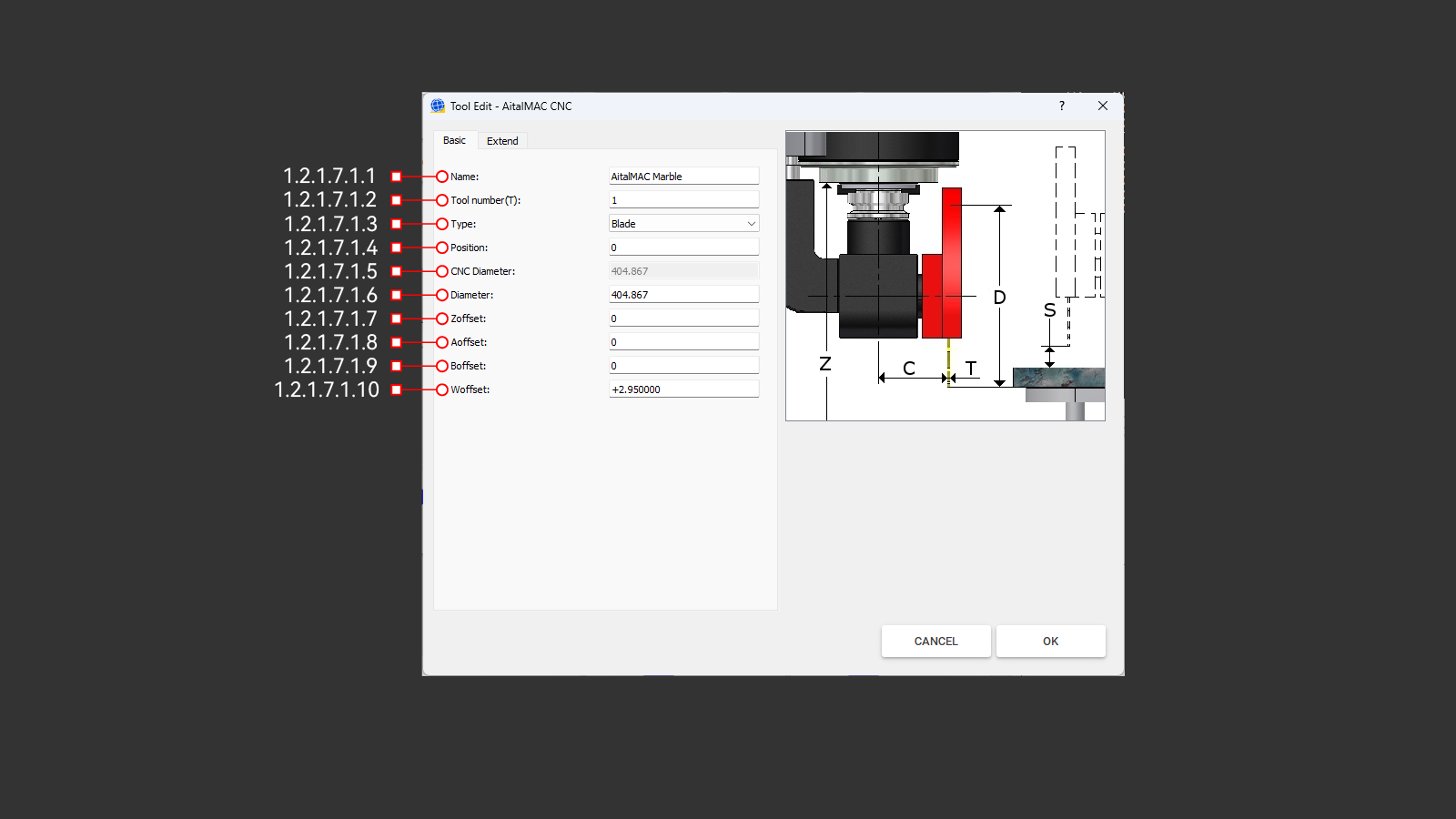
Task: Click the Position input field
Action: (683, 248)
